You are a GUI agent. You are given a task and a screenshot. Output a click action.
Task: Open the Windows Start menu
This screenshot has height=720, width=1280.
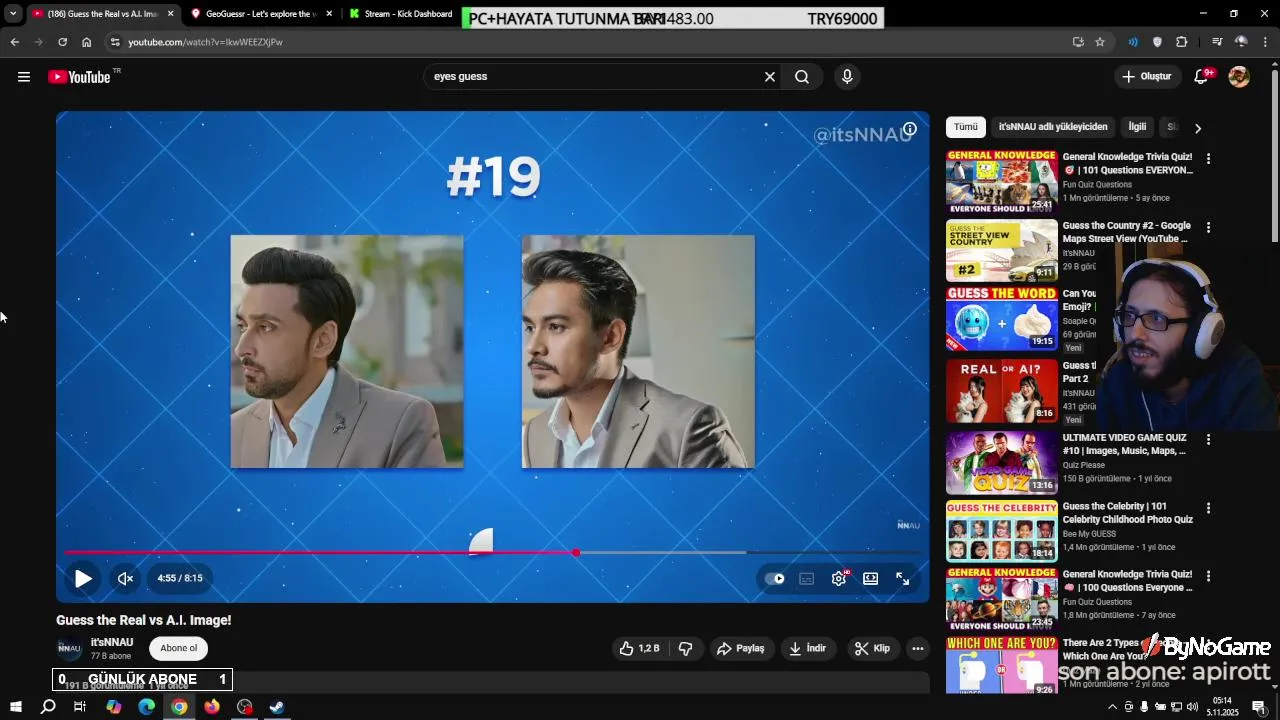point(15,707)
